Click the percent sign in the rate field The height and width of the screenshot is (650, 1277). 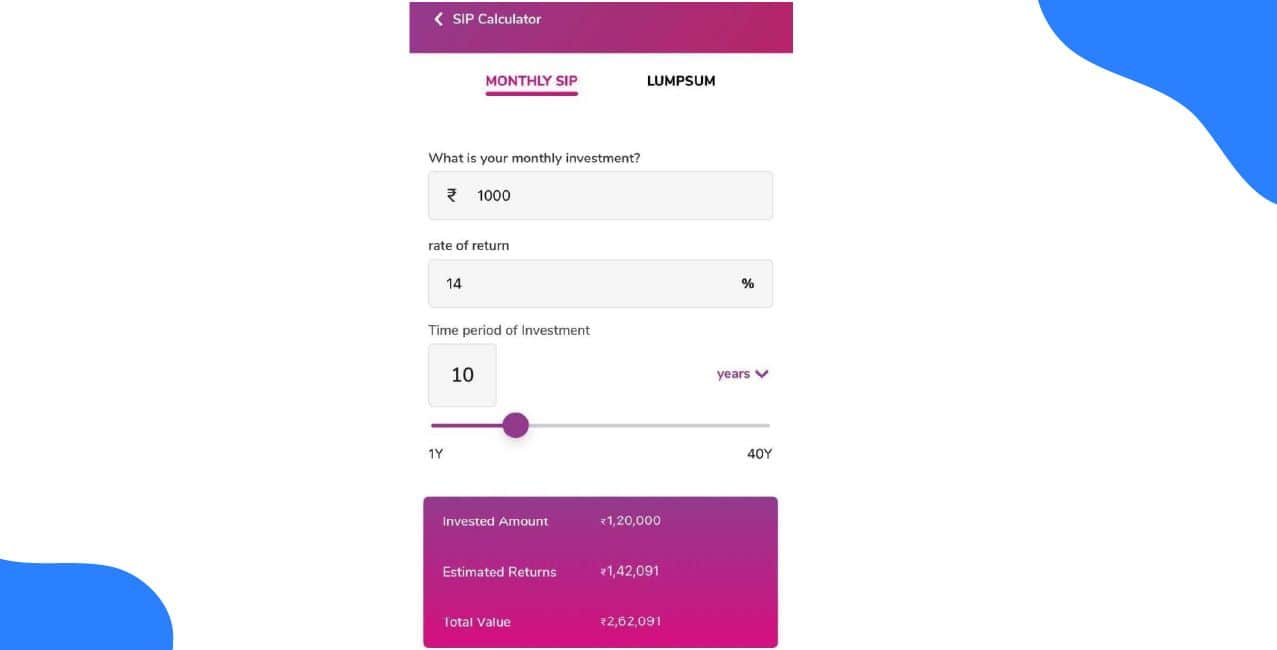coord(747,284)
